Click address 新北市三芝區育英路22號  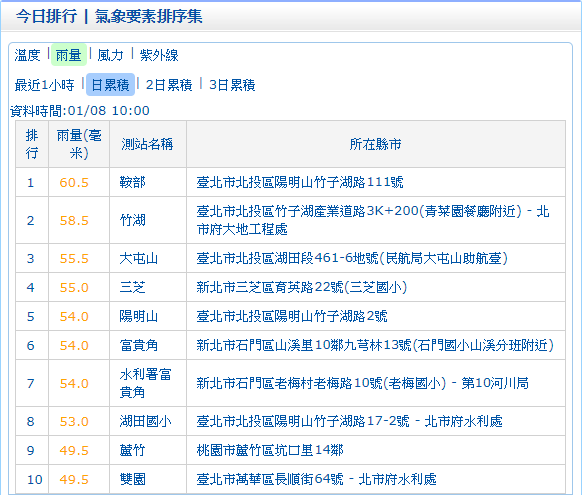pos(302,287)
